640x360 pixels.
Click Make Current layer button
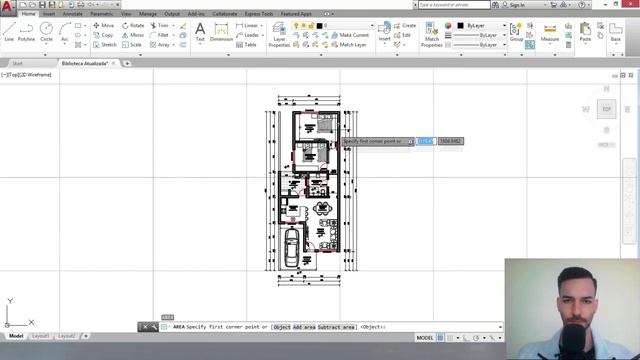pos(350,35)
